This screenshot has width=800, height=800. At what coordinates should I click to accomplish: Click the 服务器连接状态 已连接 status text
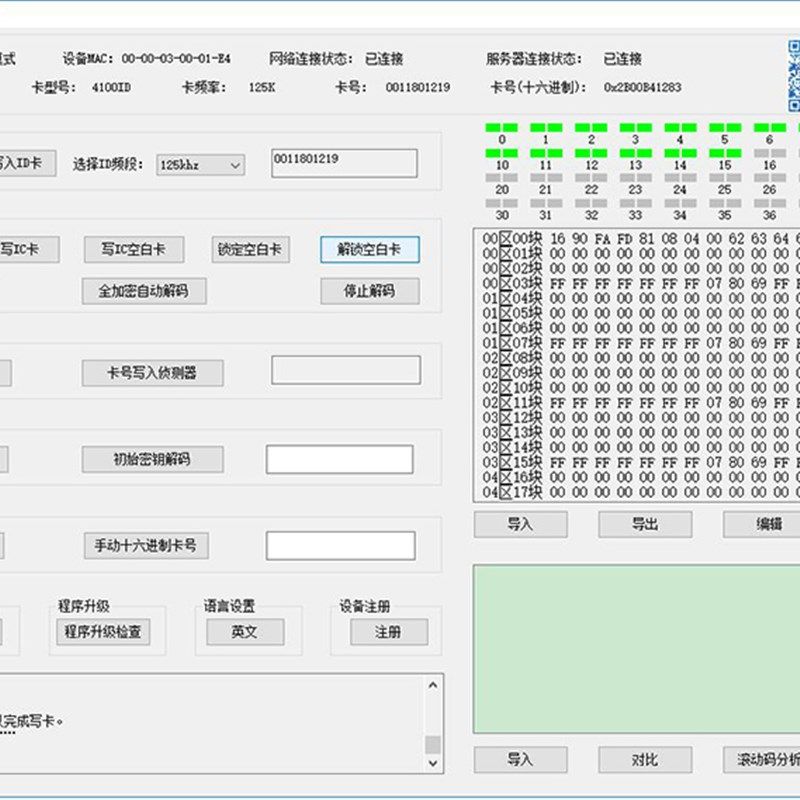coord(622,59)
